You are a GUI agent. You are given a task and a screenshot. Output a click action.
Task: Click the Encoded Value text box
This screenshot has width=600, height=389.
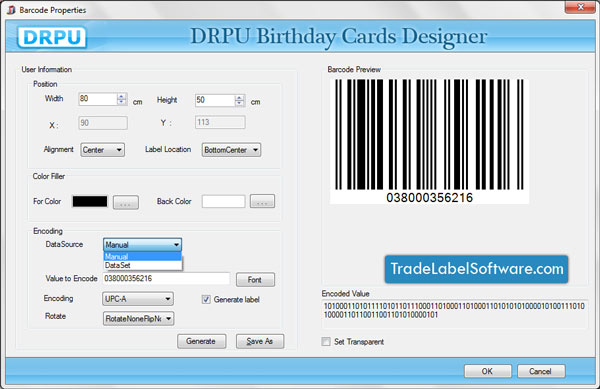(455, 314)
